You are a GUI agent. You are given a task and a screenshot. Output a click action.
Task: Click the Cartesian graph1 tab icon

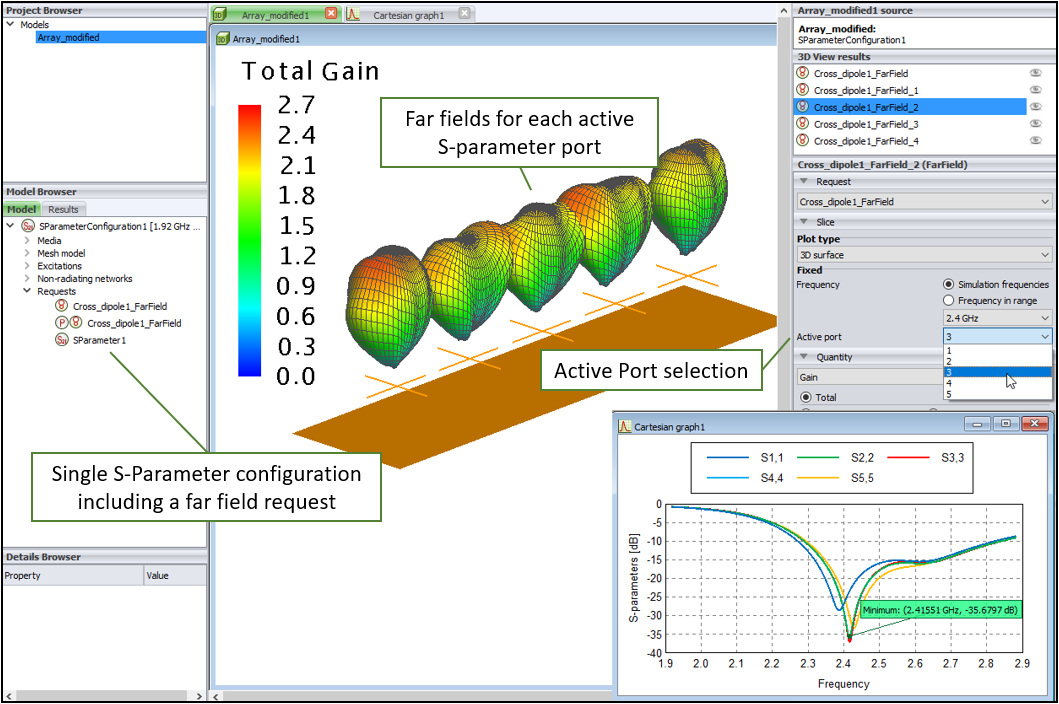[x=354, y=15]
